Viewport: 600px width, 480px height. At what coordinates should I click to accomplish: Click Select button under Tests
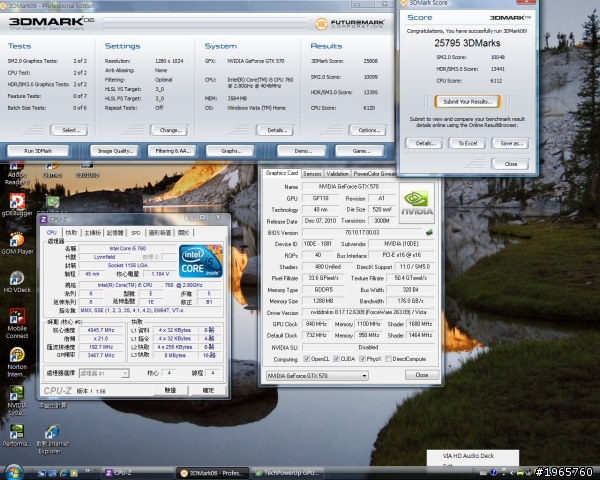(x=70, y=130)
